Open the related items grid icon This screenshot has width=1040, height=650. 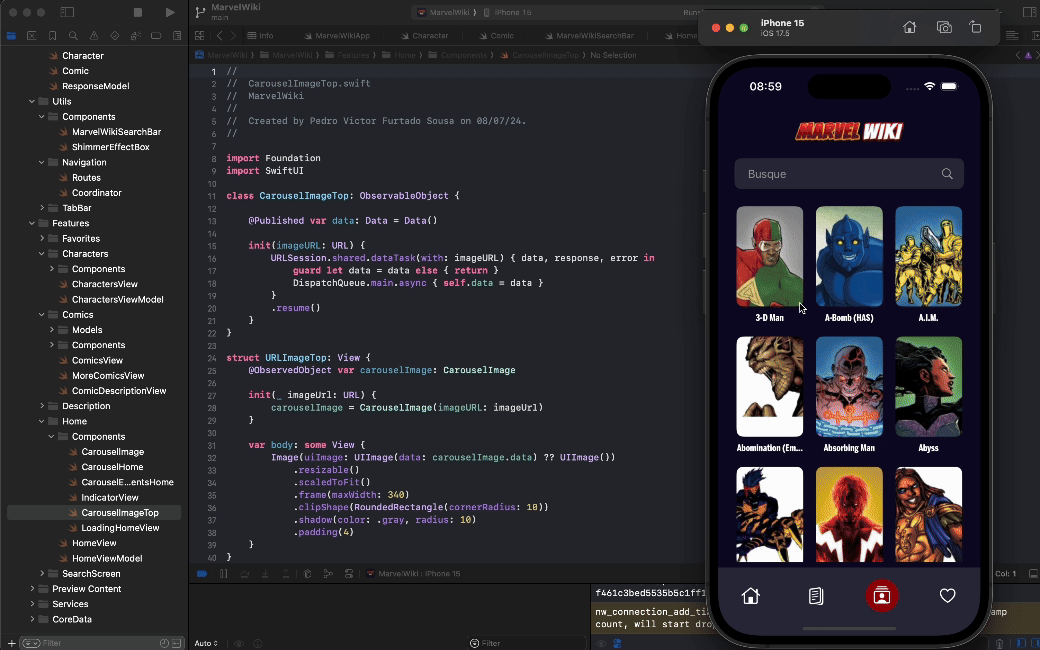tap(200, 36)
